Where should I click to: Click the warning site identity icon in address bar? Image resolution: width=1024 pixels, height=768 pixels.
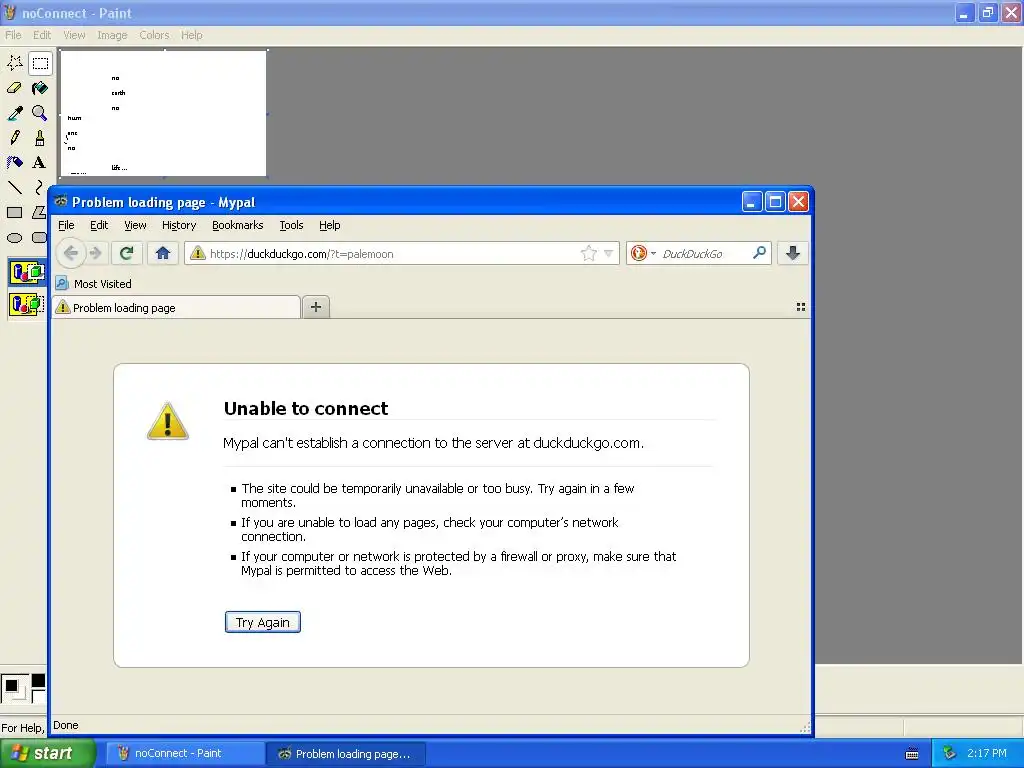(x=197, y=253)
